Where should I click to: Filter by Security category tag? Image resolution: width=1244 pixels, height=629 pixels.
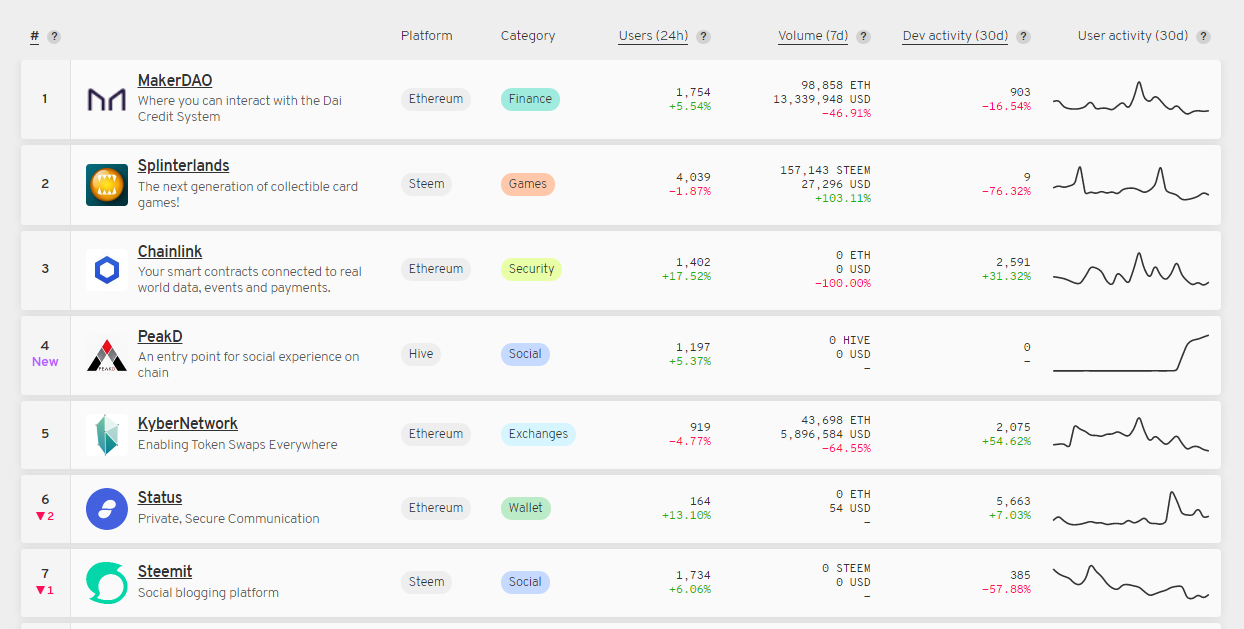click(x=531, y=269)
